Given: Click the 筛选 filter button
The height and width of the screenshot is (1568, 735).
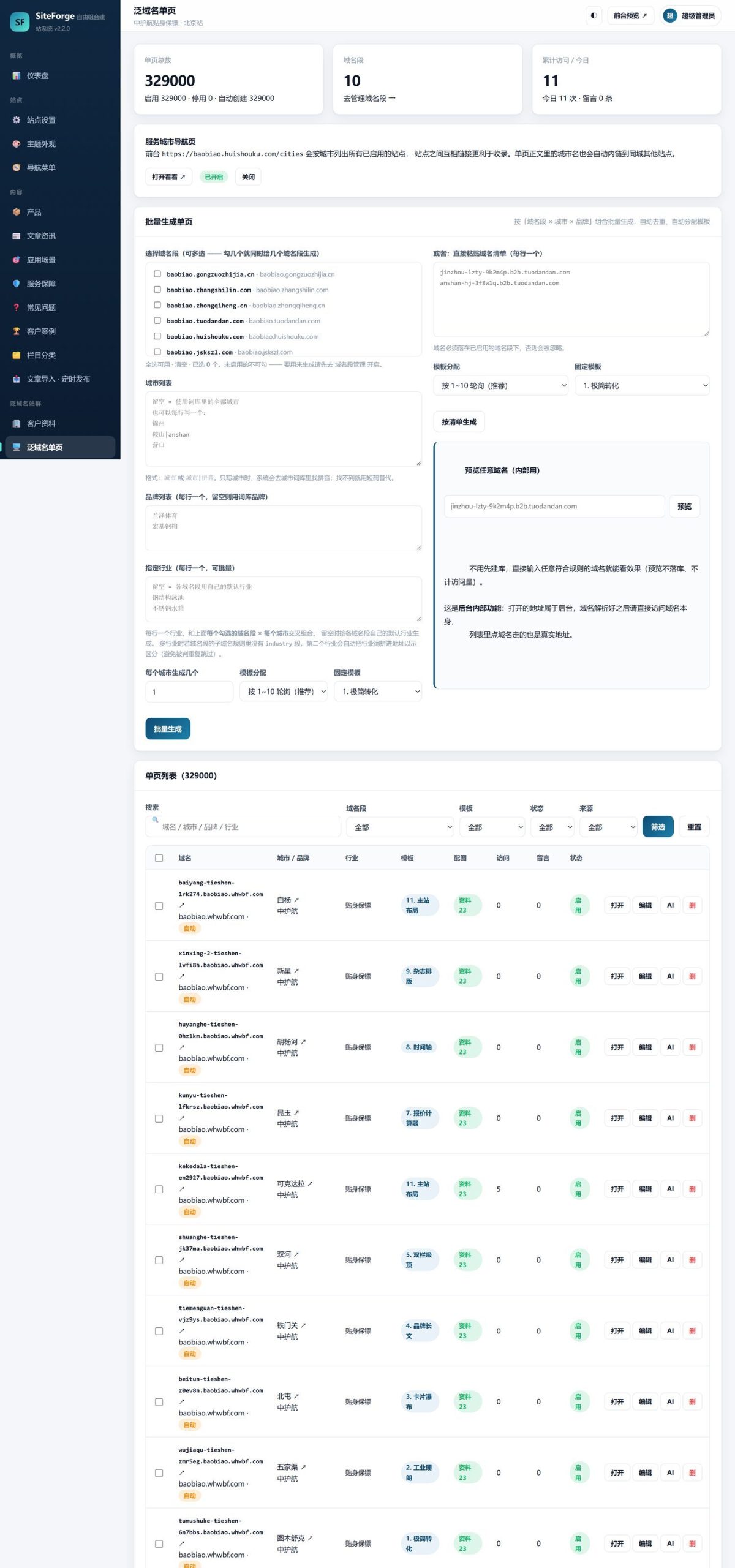Looking at the screenshot, I should pyautogui.click(x=658, y=827).
